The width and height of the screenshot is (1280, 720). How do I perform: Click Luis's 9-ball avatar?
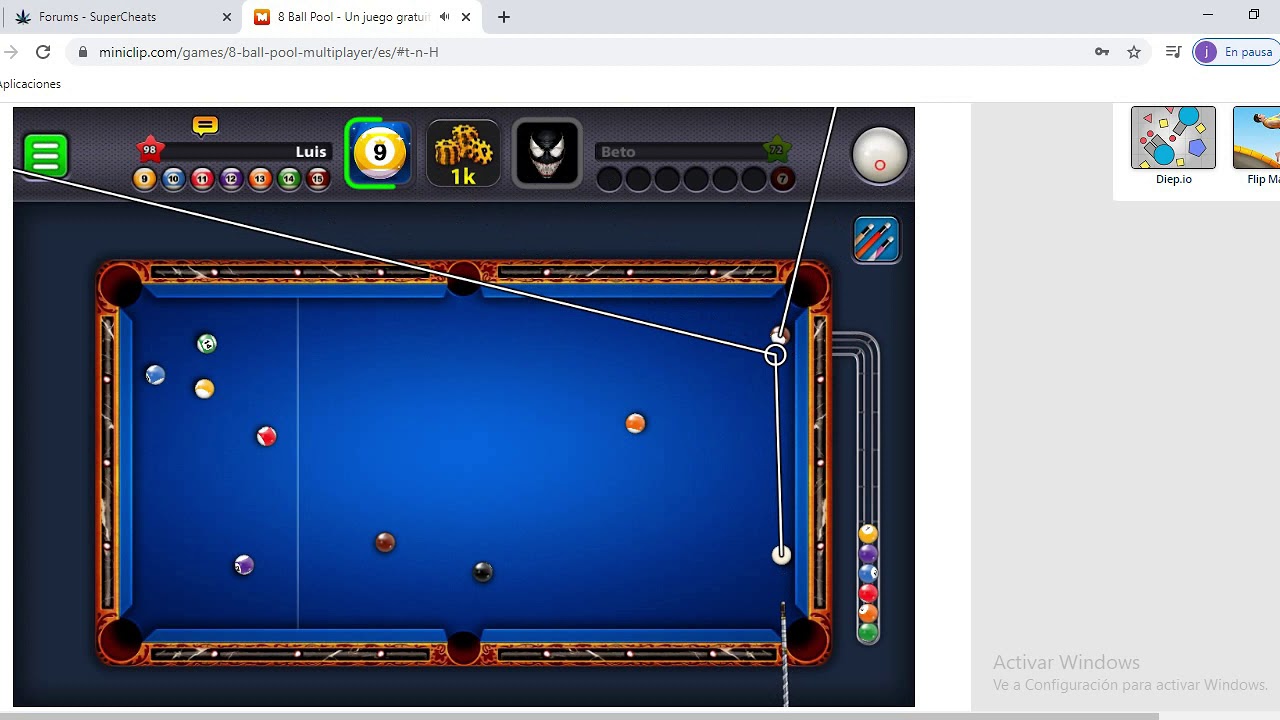[x=379, y=153]
